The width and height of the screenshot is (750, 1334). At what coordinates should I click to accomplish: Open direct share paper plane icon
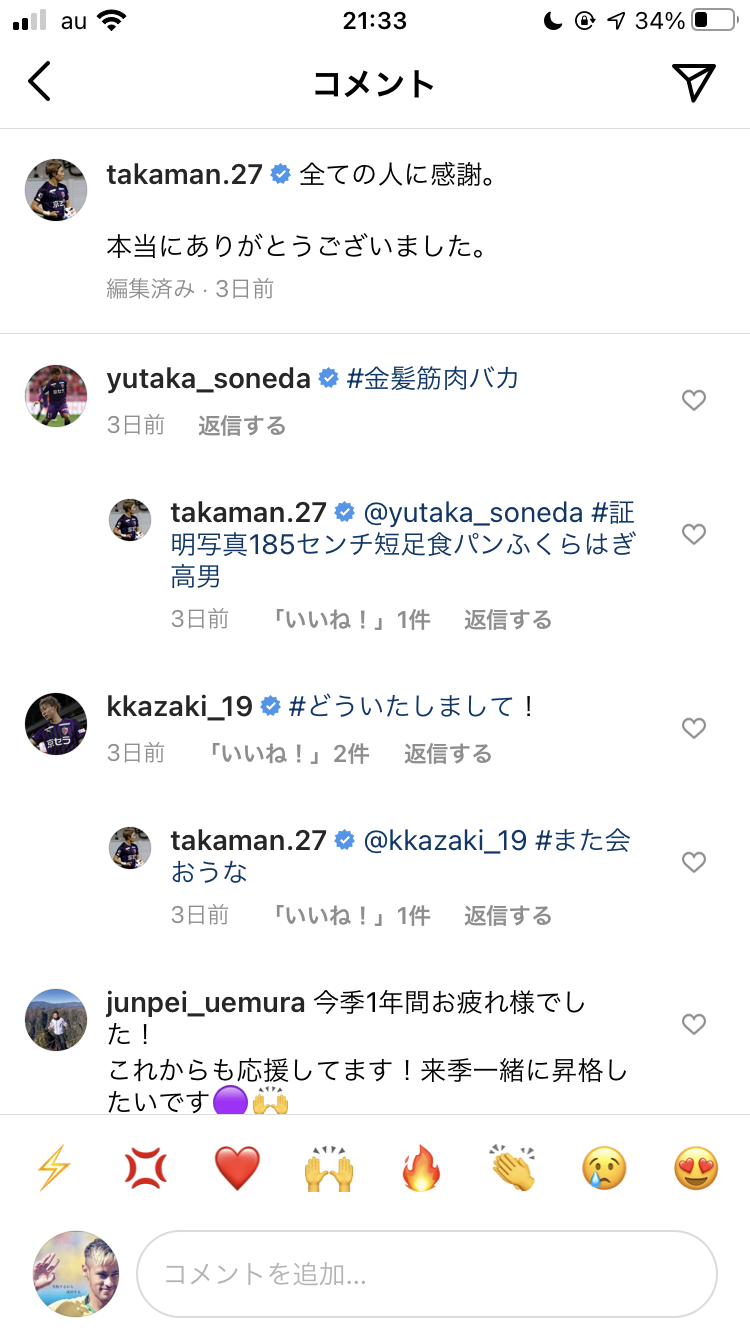693,82
